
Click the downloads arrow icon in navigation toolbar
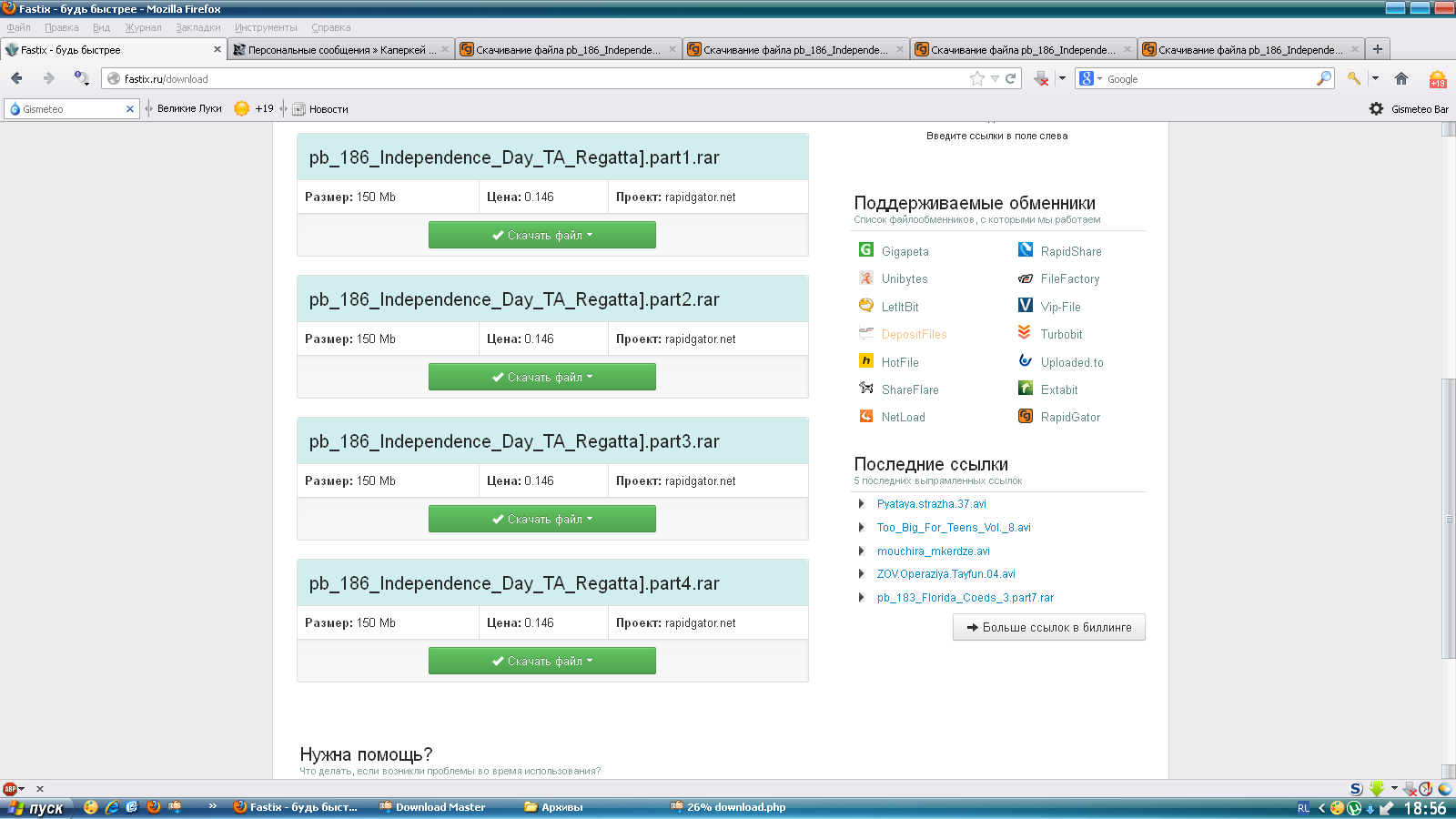tap(1042, 78)
